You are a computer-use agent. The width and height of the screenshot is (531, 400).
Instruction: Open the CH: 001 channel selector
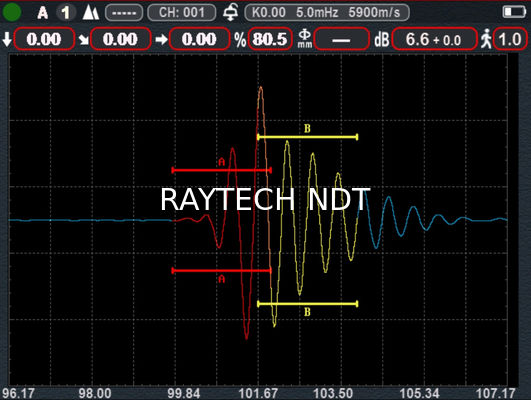182,13
